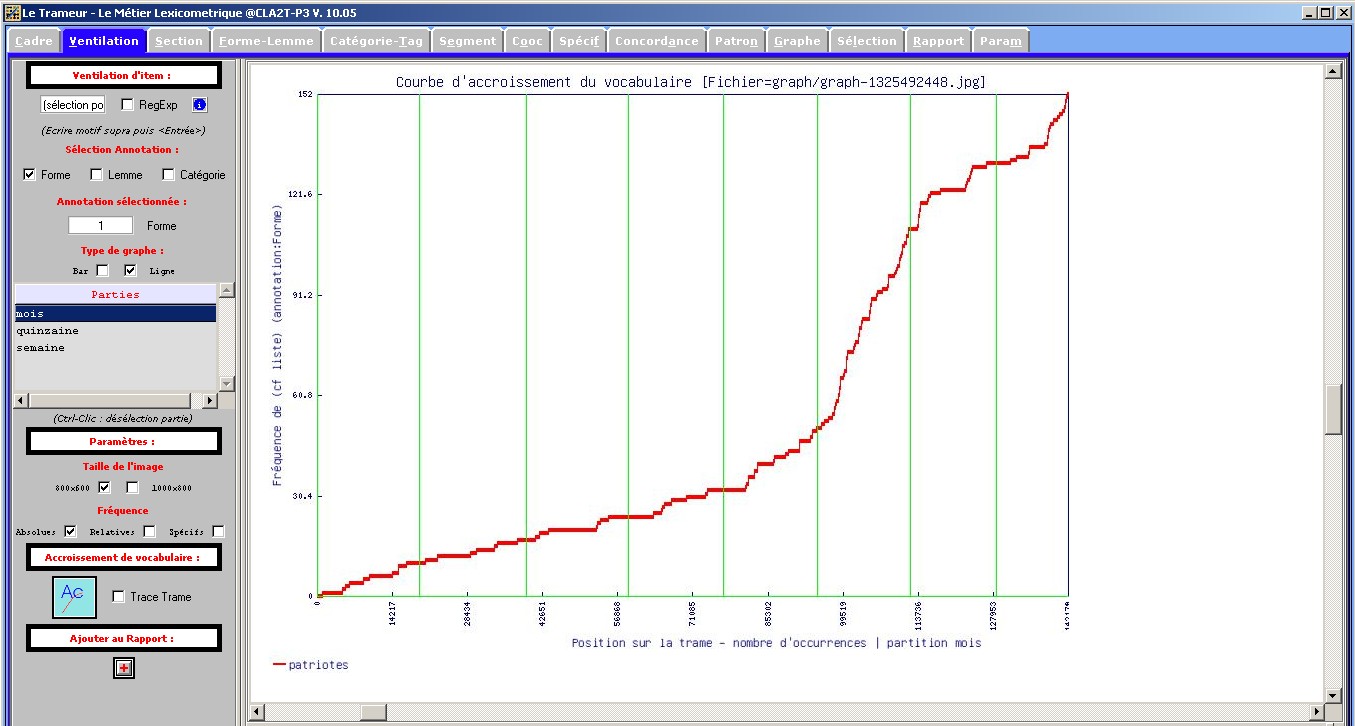Click the graph title 'Courbe d'accroissement du vocabulaire'

tap(543, 82)
